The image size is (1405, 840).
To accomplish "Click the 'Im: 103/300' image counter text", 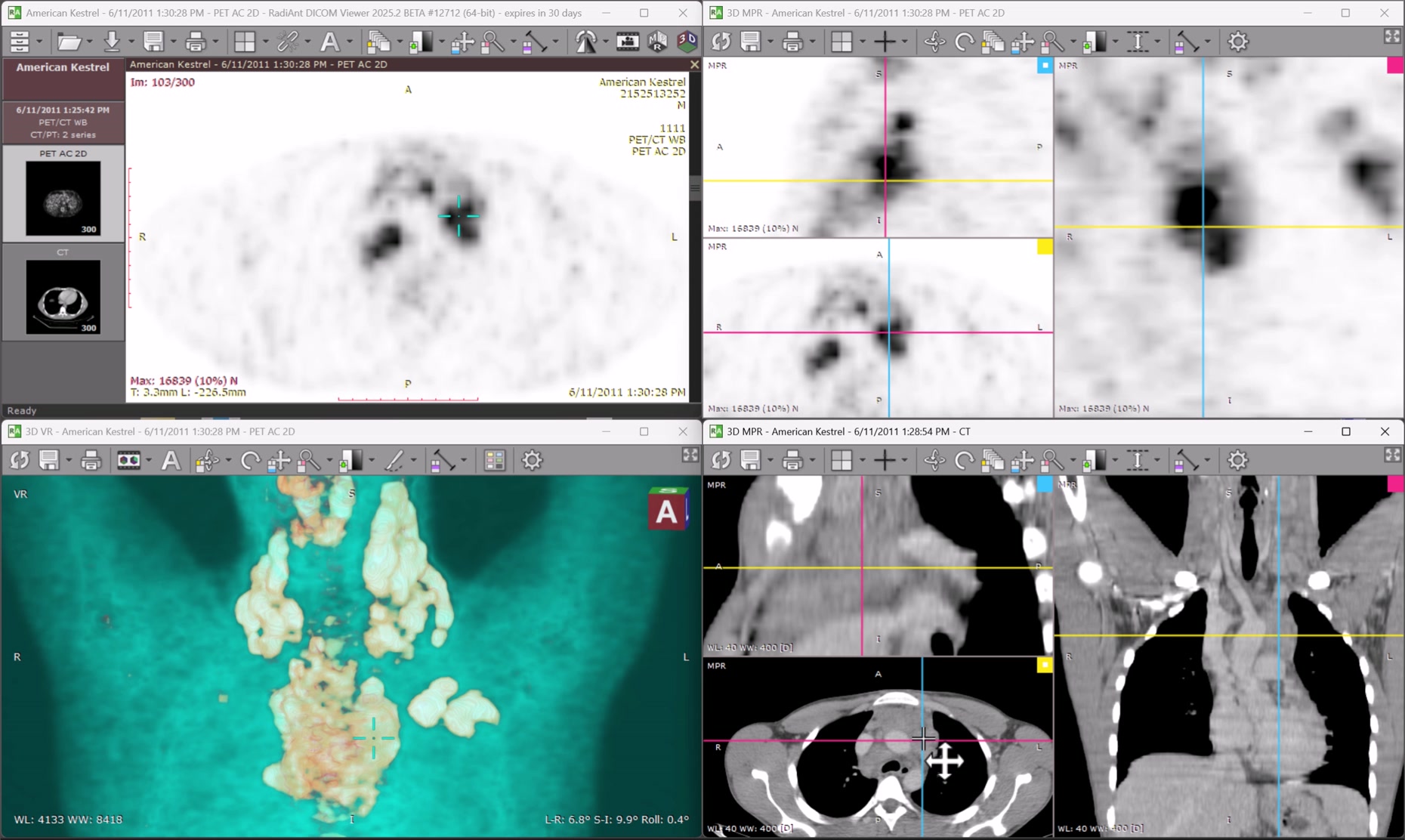I will click(162, 82).
